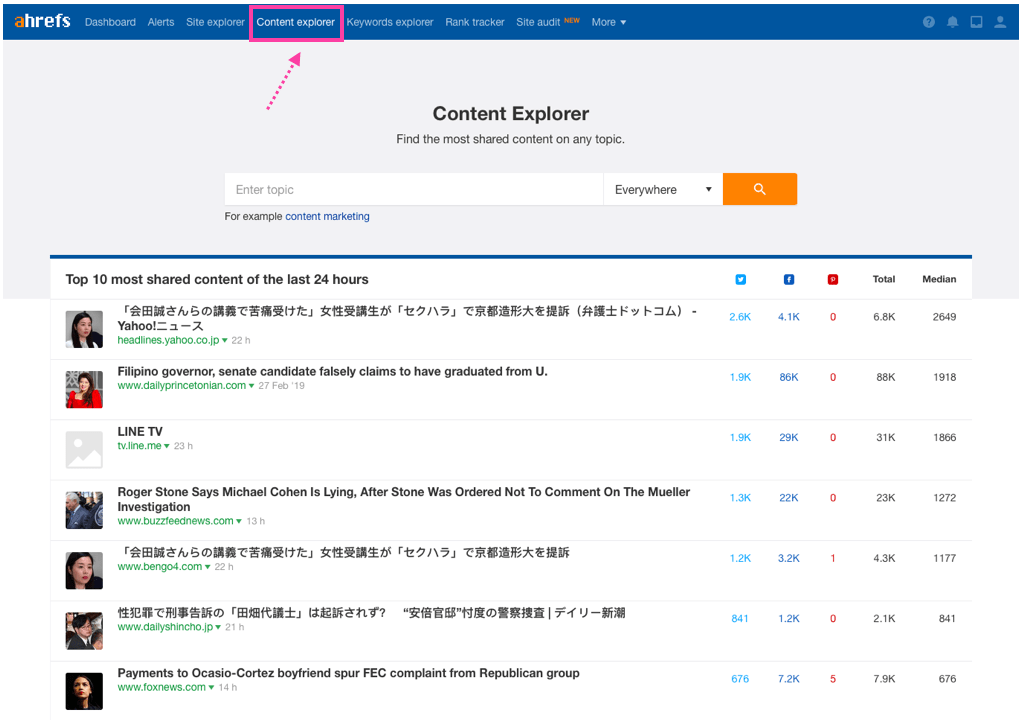Click the desktop/monitor icon in header
This screenshot has height=720, width=1019.
pyautogui.click(x=976, y=22)
